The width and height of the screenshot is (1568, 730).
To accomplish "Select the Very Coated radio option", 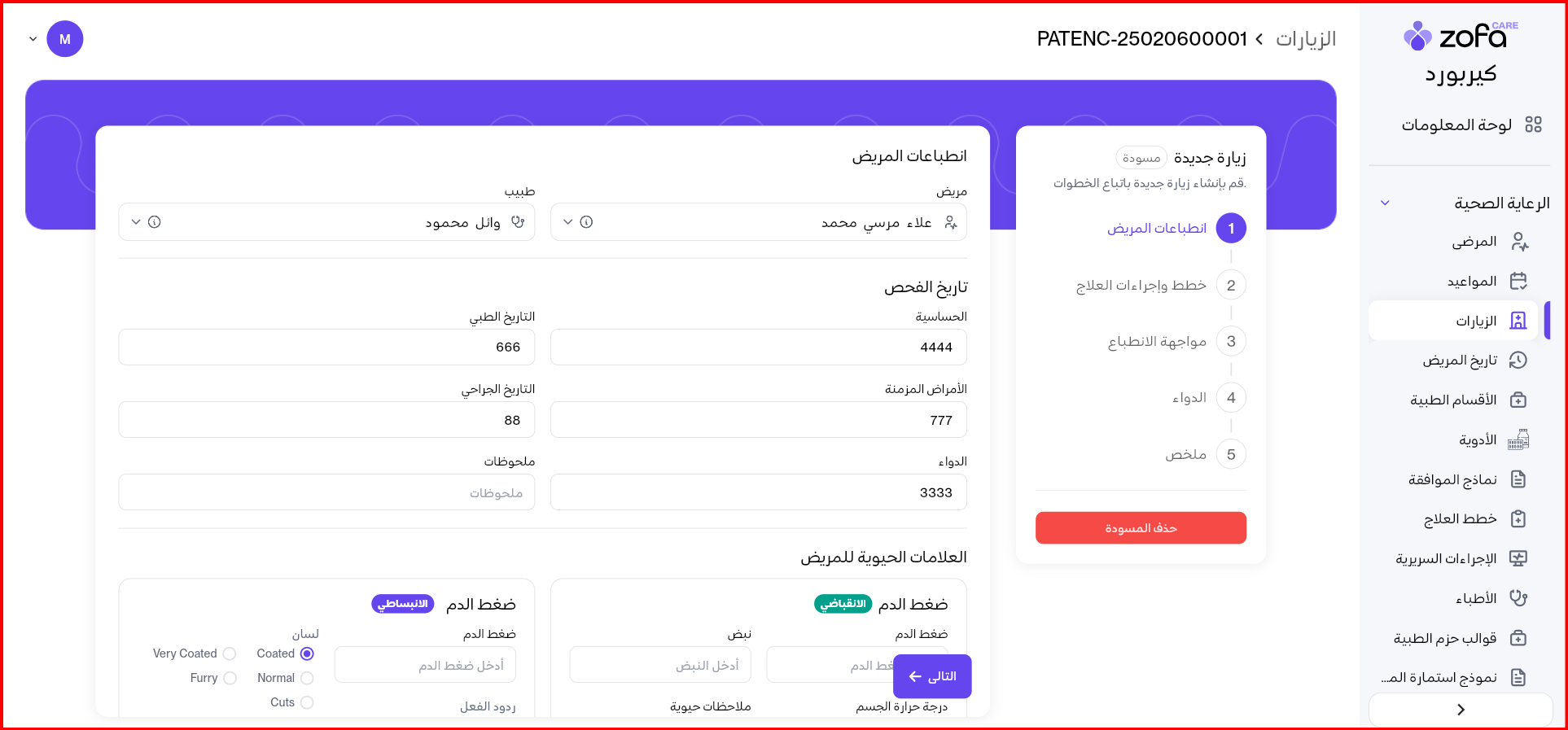I will (x=230, y=654).
